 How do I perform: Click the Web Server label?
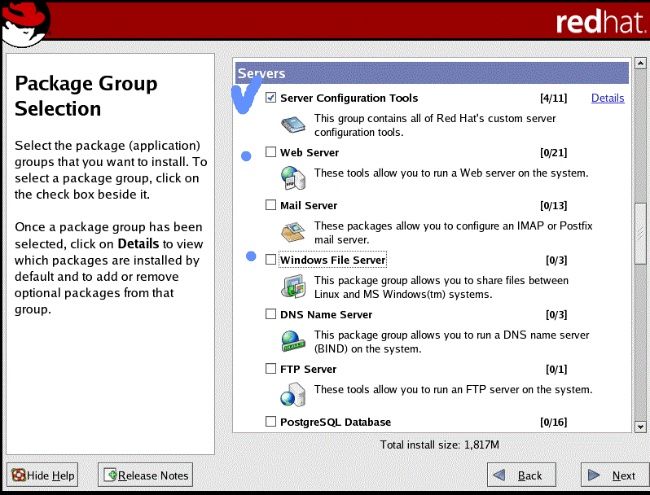pyautogui.click(x=309, y=153)
